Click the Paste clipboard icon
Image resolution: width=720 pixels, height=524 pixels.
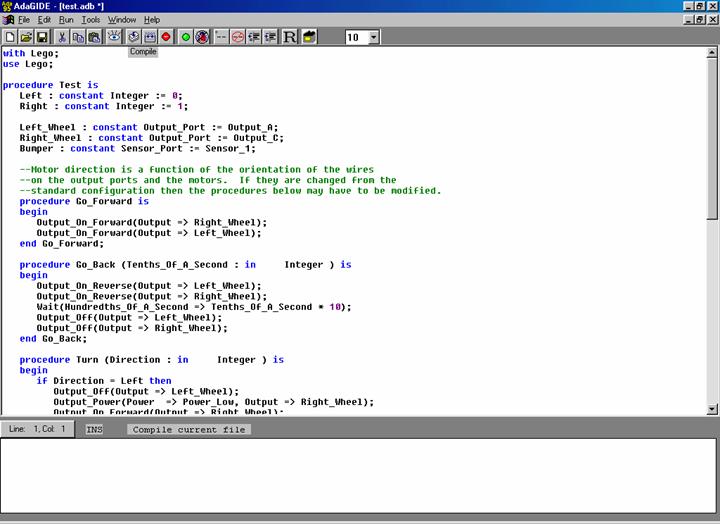94,37
